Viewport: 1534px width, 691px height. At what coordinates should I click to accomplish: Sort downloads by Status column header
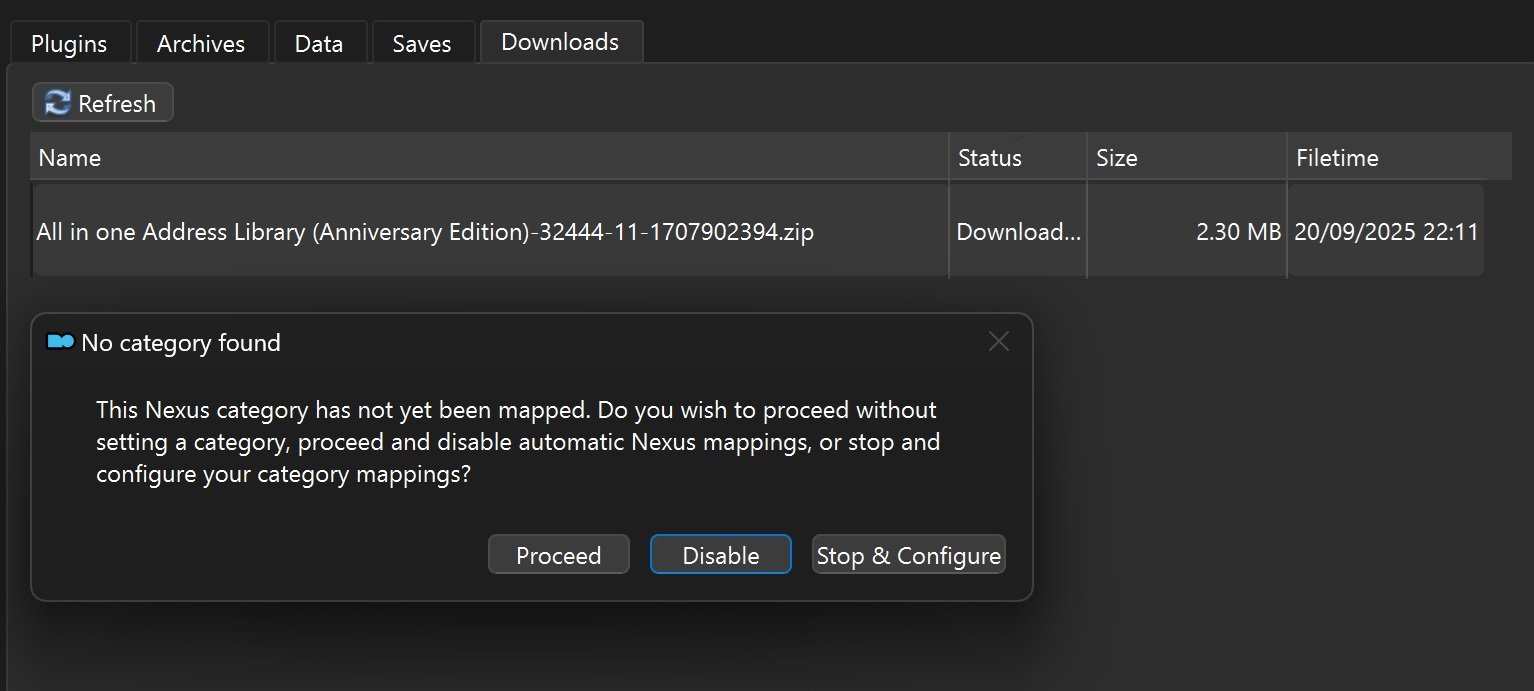[x=990, y=158]
